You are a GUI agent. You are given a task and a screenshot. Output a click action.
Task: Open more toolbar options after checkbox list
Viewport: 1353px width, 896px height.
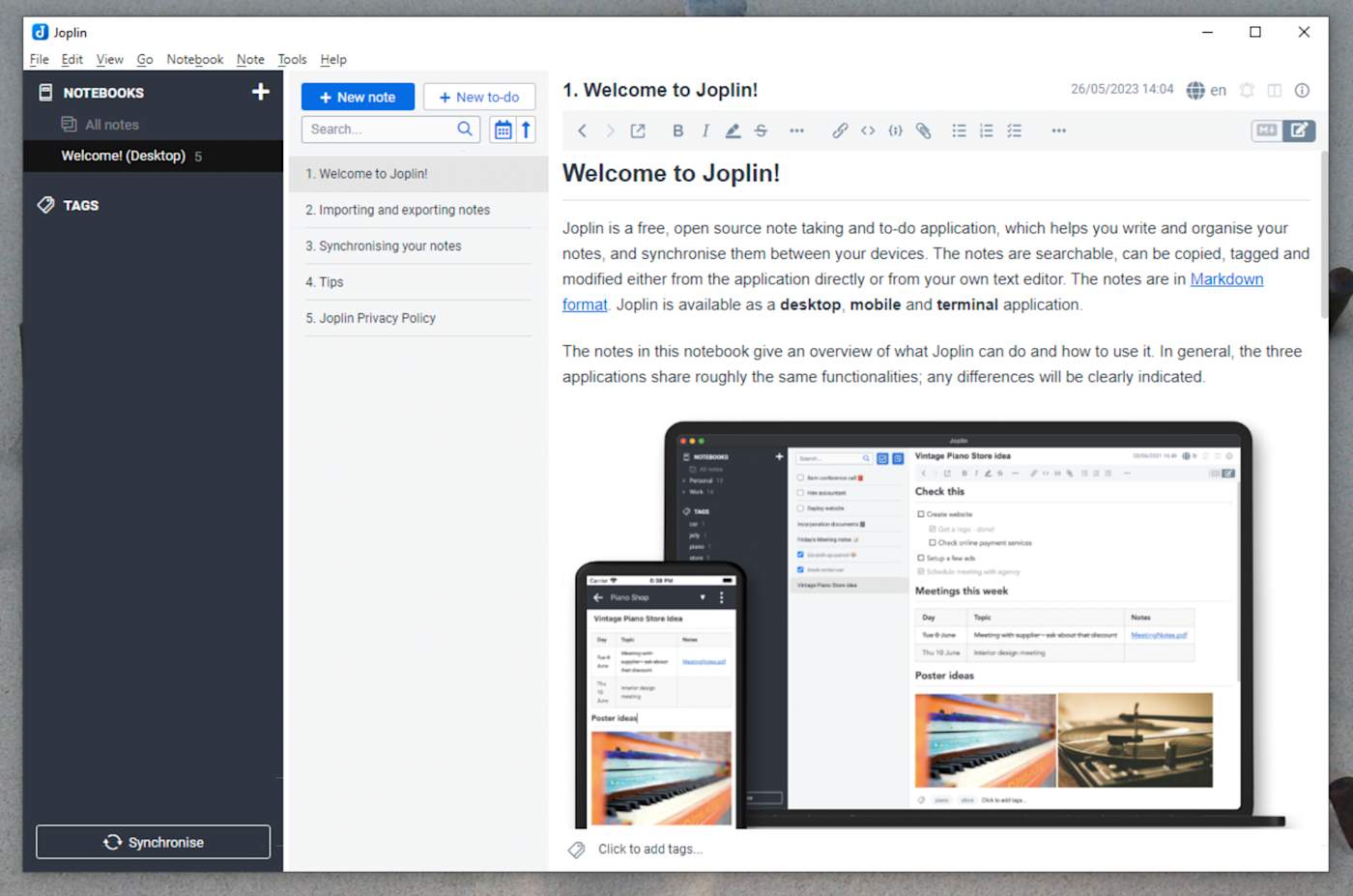[x=1059, y=130]
